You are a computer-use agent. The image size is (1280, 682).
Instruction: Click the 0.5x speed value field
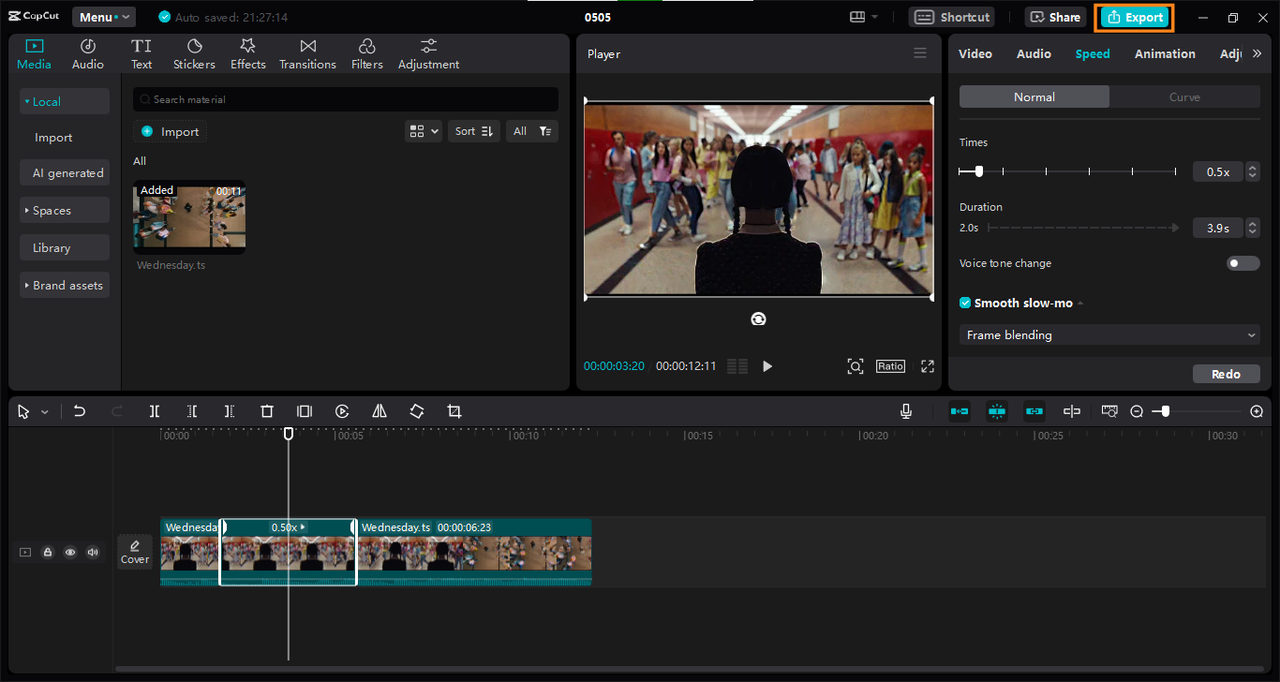coord(1218,172)
